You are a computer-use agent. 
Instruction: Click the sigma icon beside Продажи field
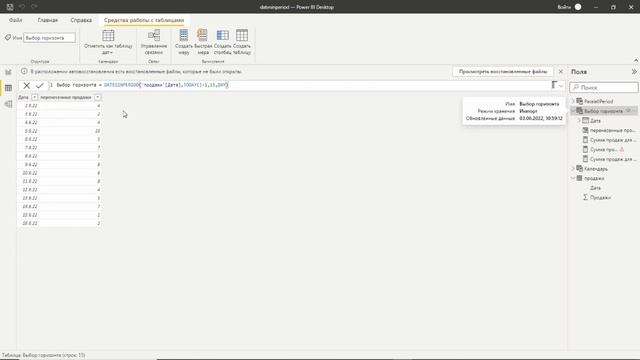pos(585,197)
